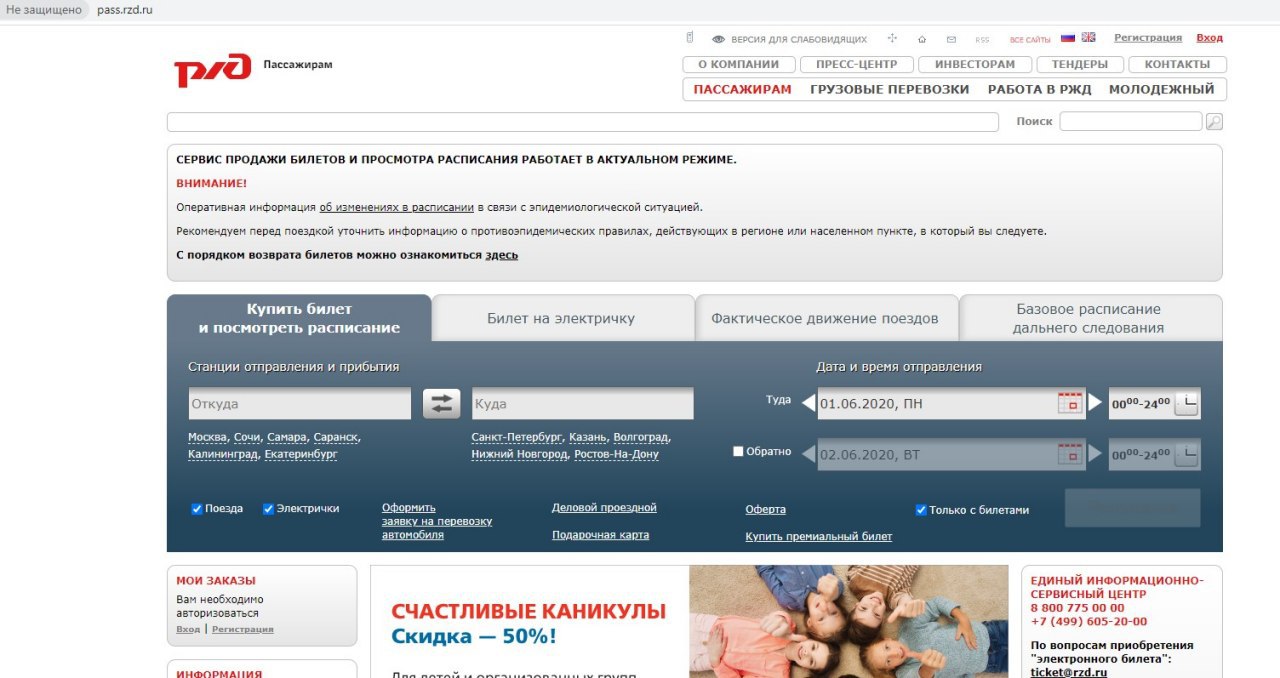Open the ПАССАЖИРАМ menu section

coord(742,89)
